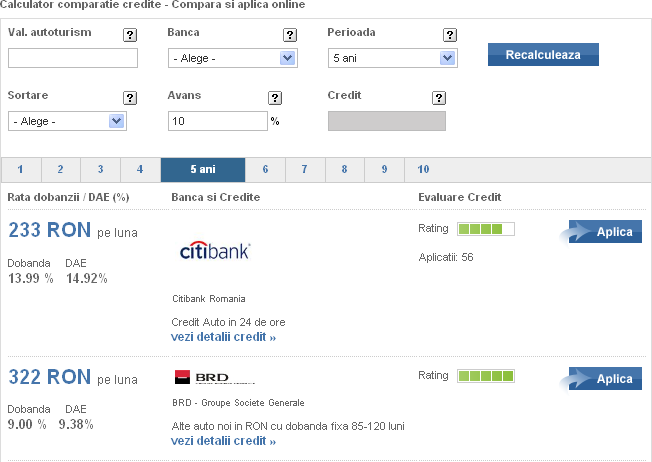Switch to the 6 years tab
This screenshot has width=652, height=462.
(x=265, y=170)
